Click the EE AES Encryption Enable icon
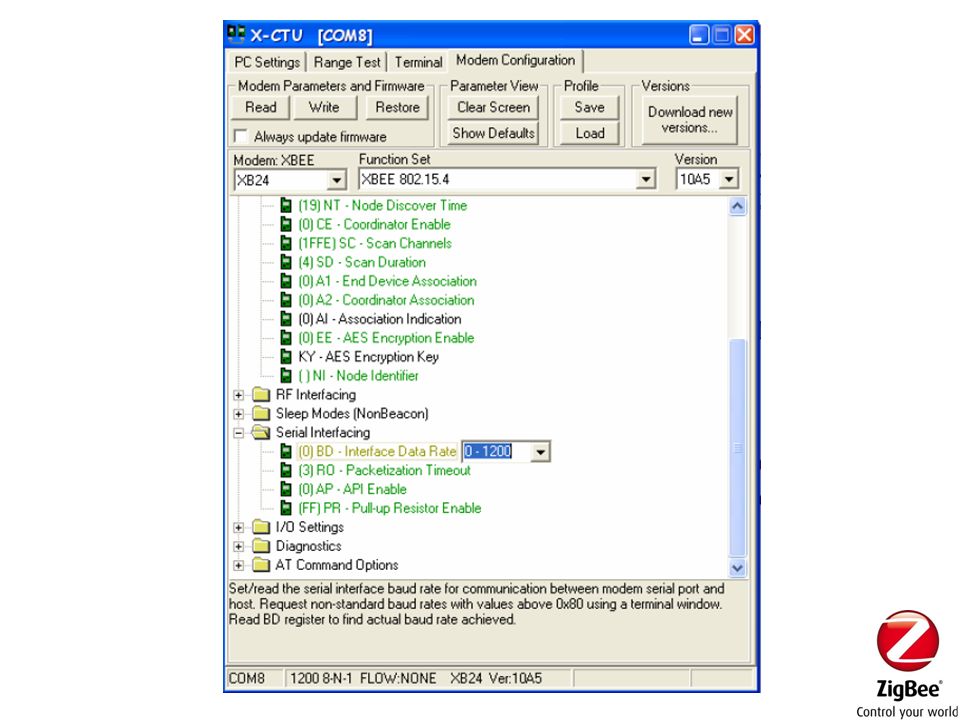Screen dimensions: 960x720 point(286,339)
